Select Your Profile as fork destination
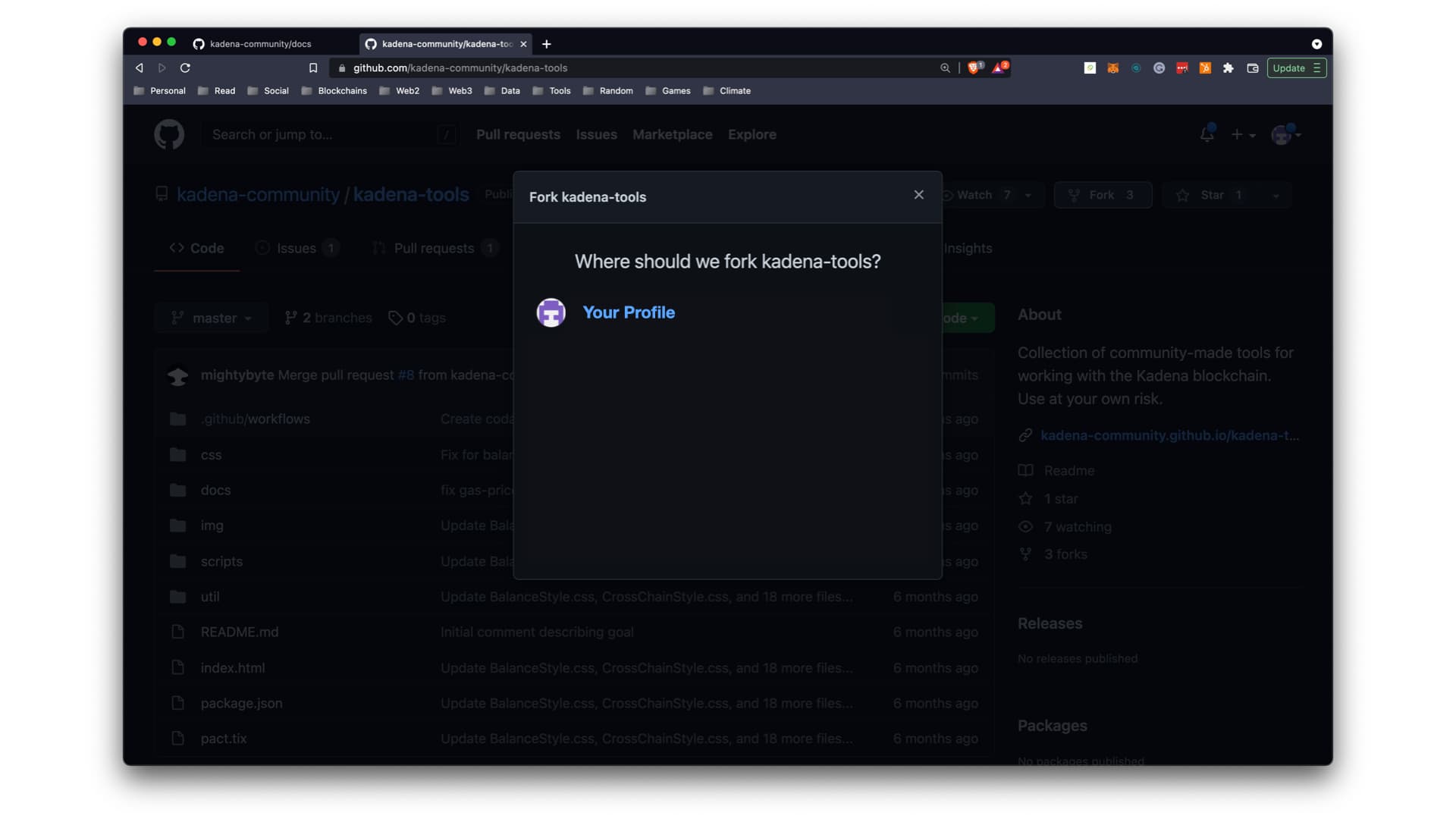 (629, 312)
